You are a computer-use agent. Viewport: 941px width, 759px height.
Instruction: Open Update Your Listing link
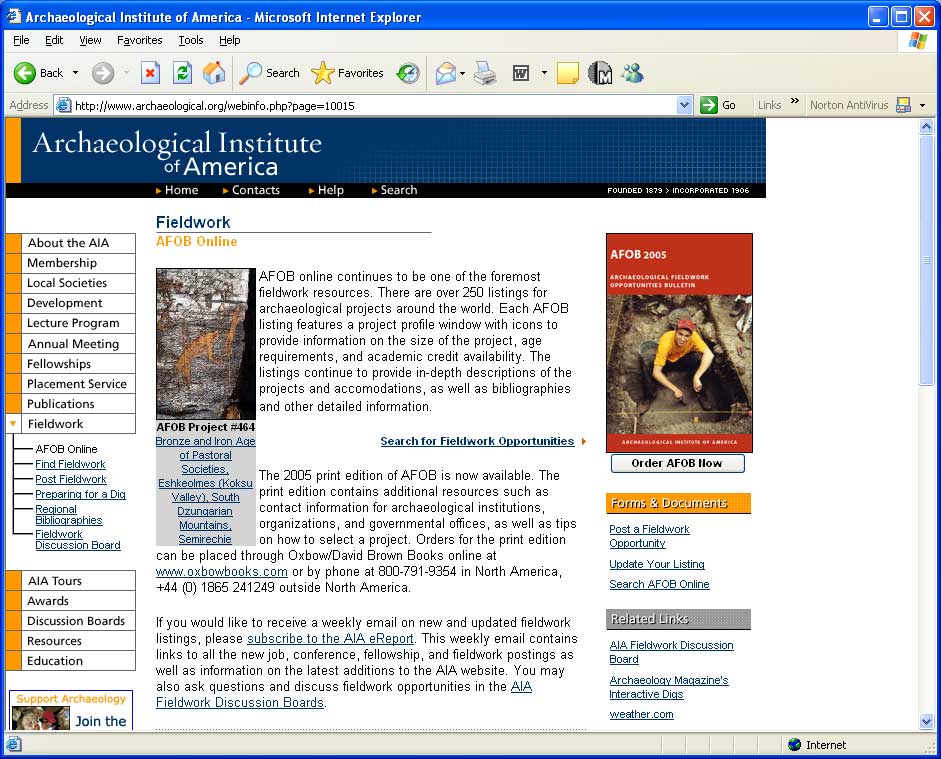coord(657,564)
